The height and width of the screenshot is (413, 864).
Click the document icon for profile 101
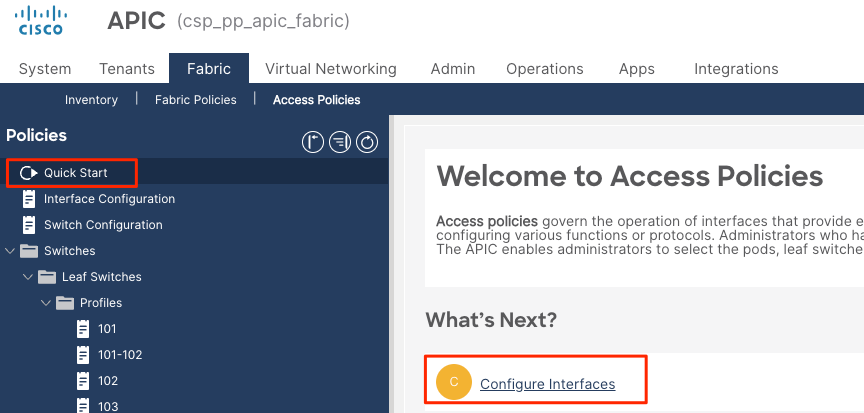pos(83,329)
